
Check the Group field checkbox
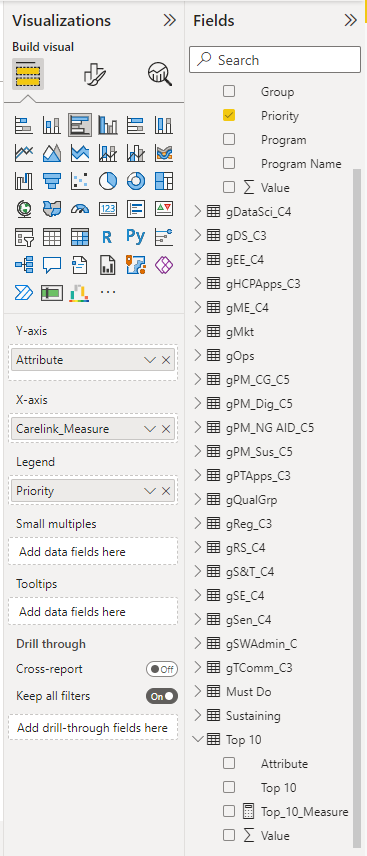(x=229, y=91)
